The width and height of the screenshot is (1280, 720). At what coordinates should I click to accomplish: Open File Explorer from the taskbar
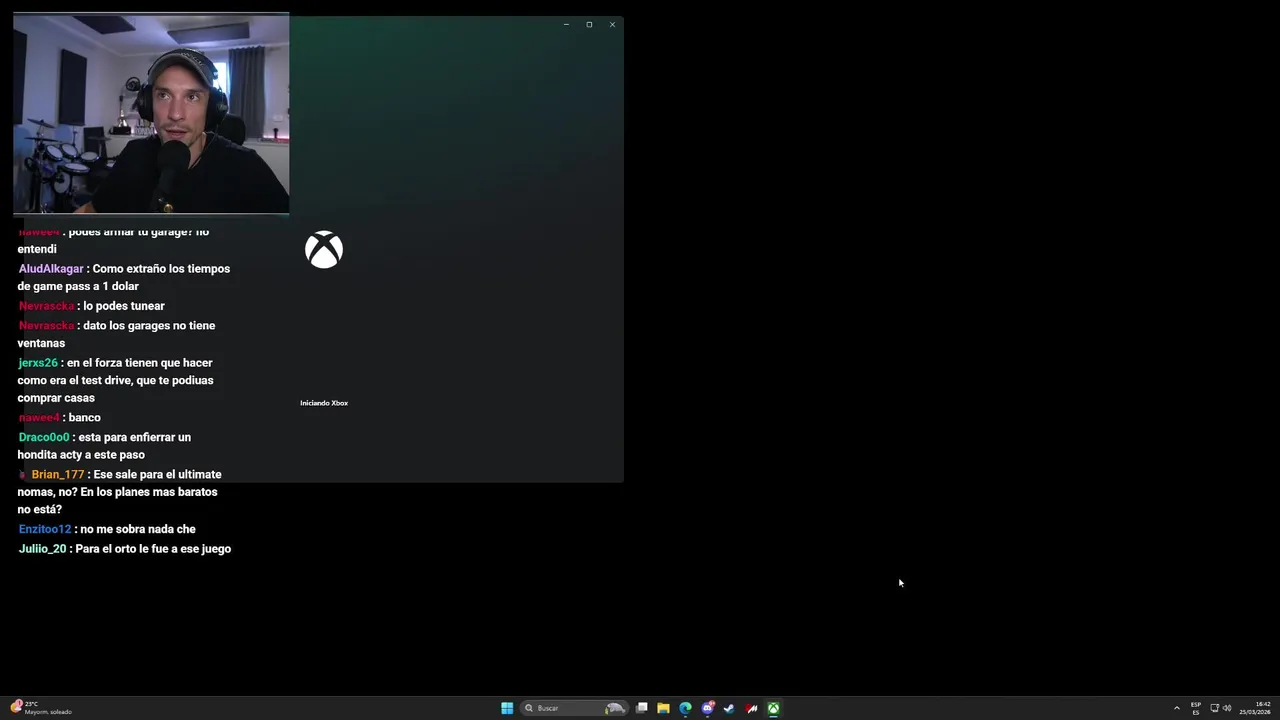tap(663, 708)
